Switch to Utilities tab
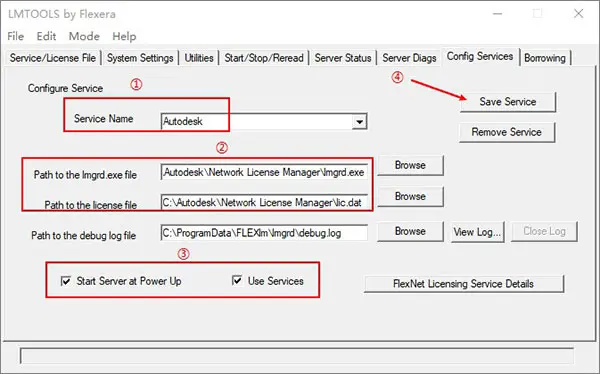The width and height of the screenshot is (600, 374). pos(199,58)
